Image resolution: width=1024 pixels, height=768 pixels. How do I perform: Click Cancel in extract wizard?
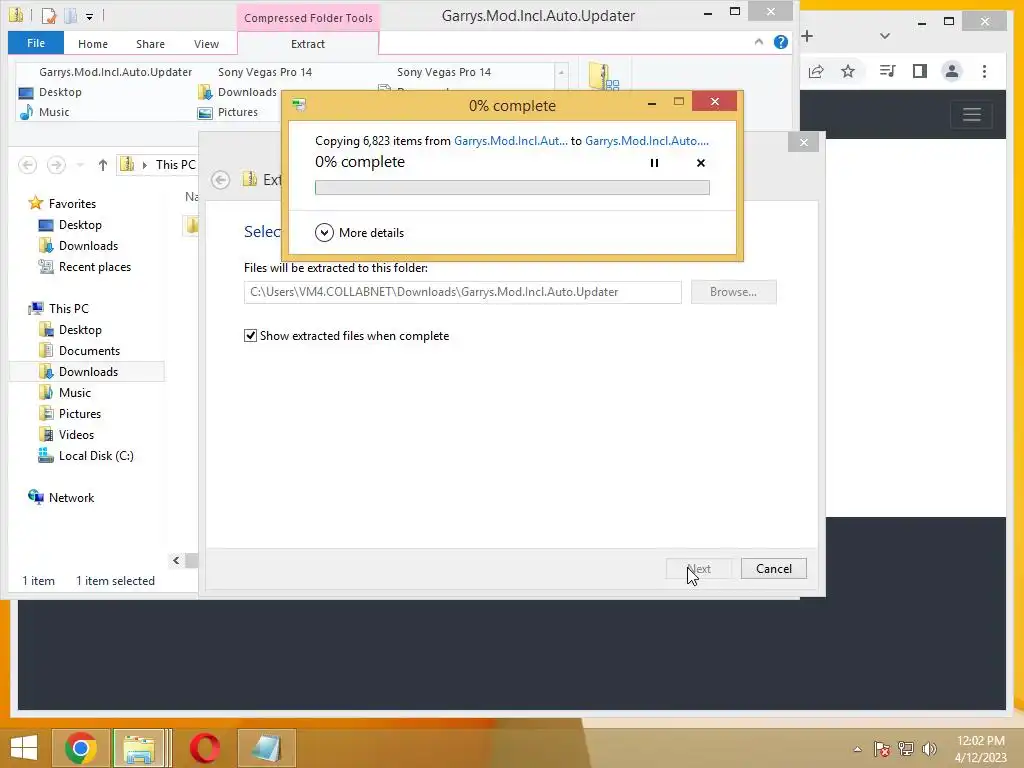click(x=774, y=569)
